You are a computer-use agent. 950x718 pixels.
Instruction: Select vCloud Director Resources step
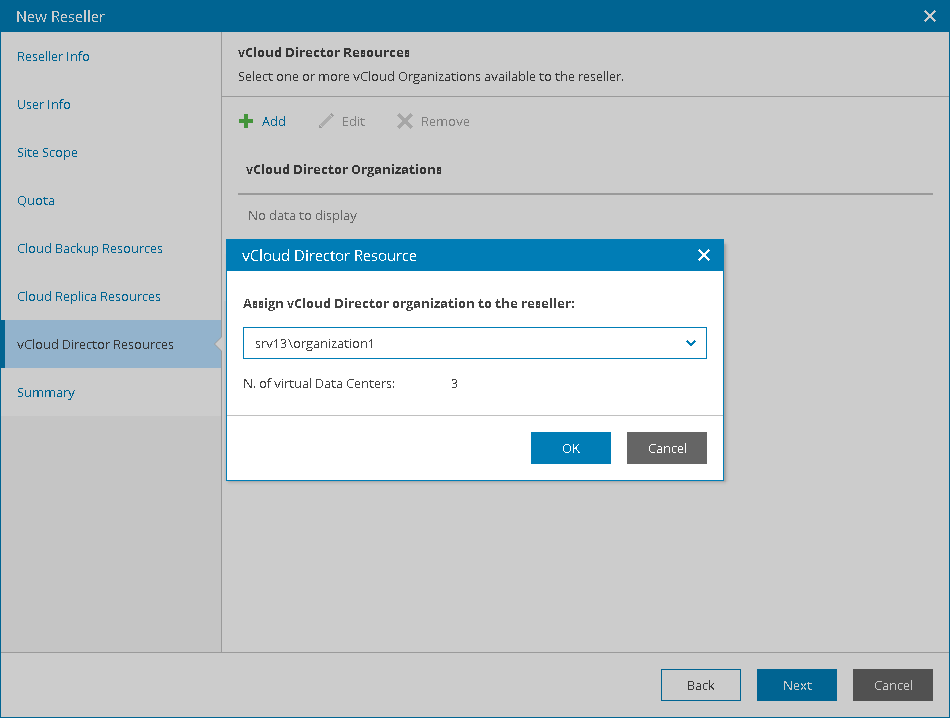click(95, 345)
